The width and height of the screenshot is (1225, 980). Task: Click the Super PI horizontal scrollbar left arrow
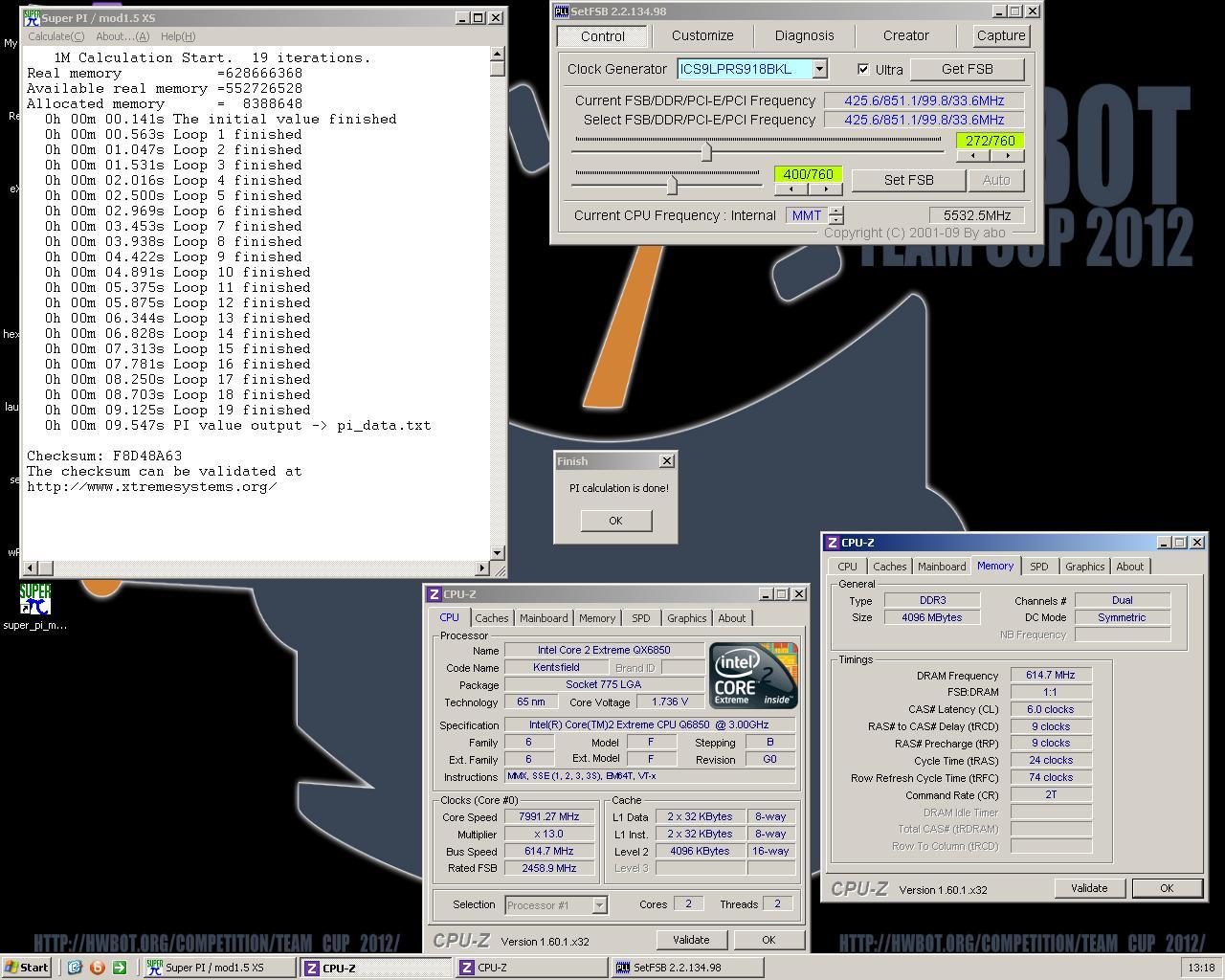click(x=31, y=568)
